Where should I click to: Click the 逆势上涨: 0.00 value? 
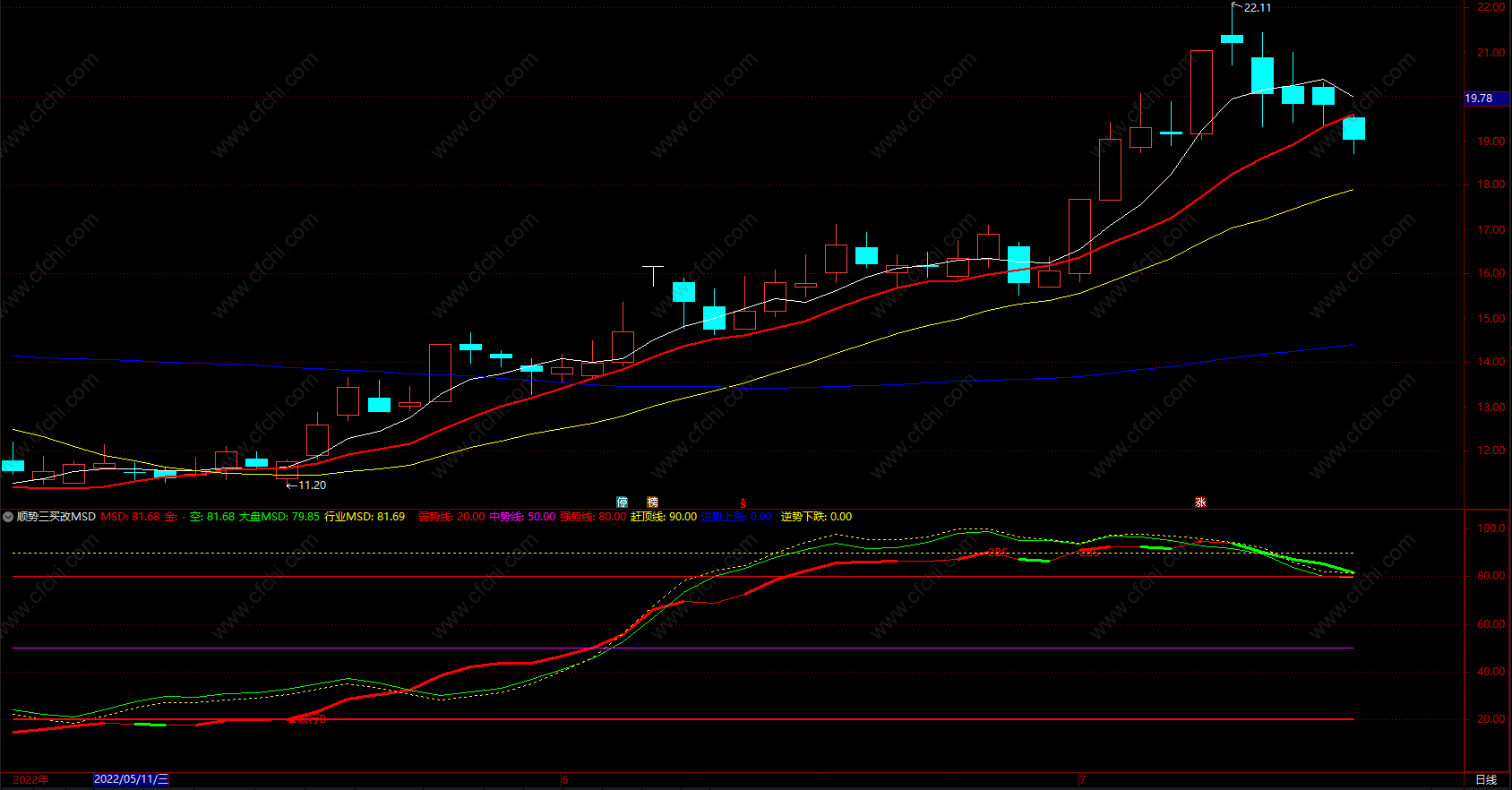tap(736, 517)
